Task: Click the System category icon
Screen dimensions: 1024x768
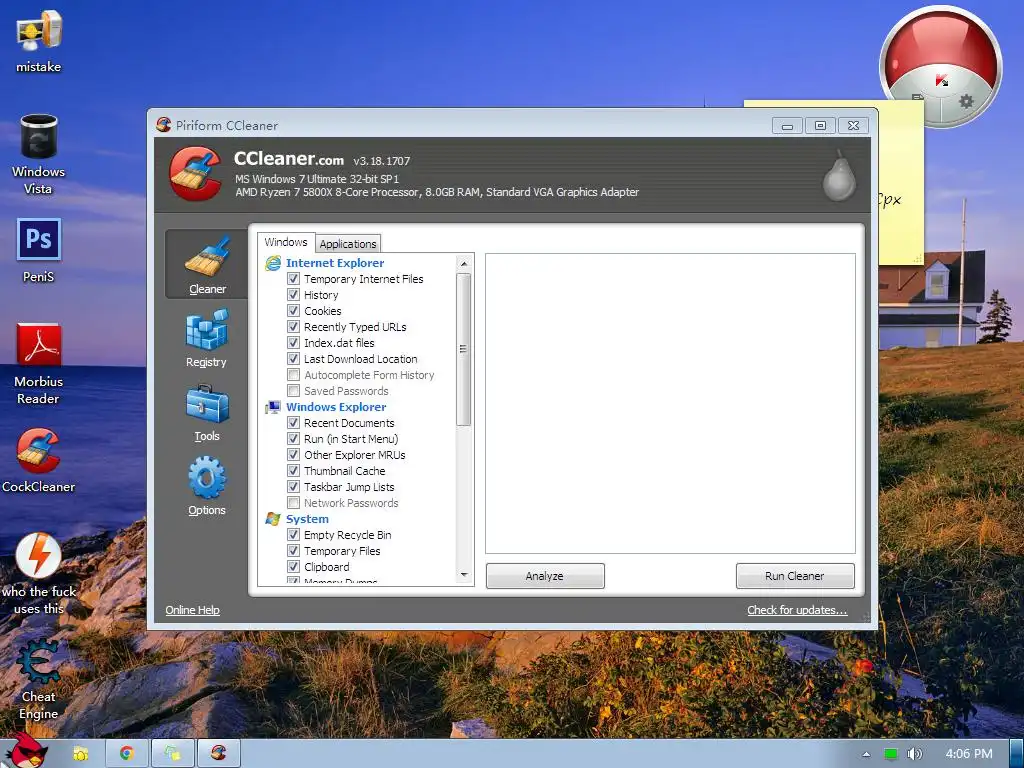Action: (x=272, y=519)
